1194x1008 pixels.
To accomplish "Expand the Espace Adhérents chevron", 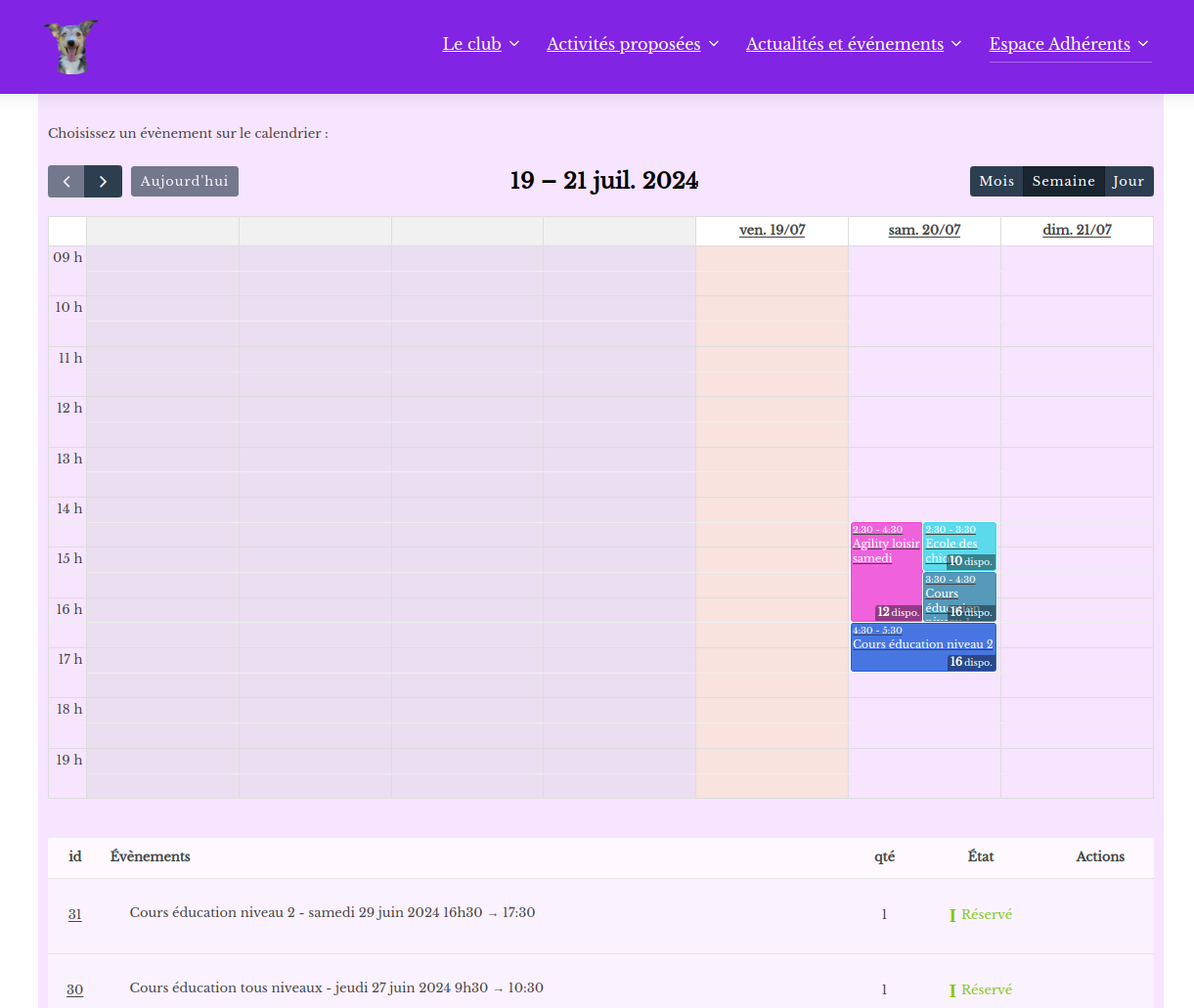I will coord(1143,44).
